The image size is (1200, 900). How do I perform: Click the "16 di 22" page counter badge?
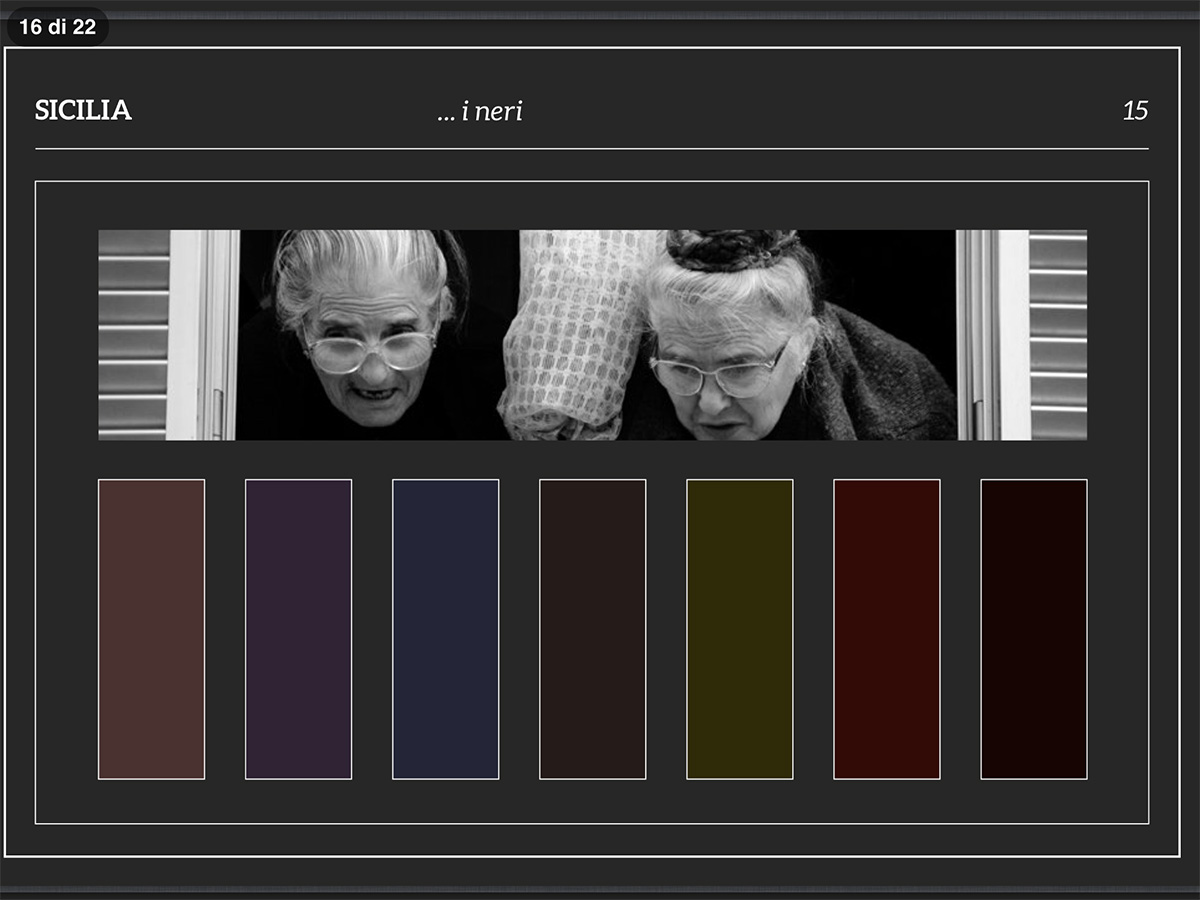57,27
